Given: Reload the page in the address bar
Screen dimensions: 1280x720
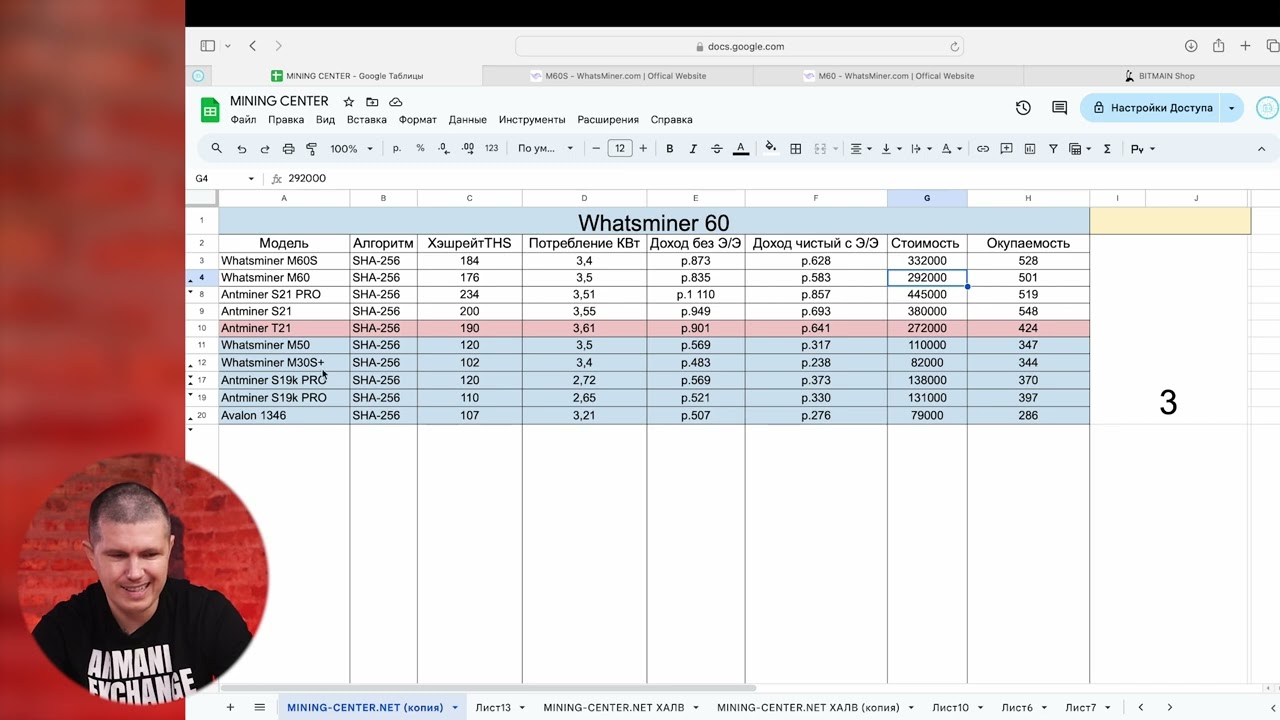Looking at the screenshot, I should coord(955,47).
